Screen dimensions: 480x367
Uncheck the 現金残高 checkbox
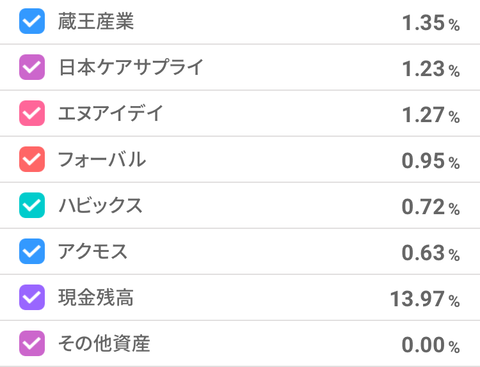point(32,297)
